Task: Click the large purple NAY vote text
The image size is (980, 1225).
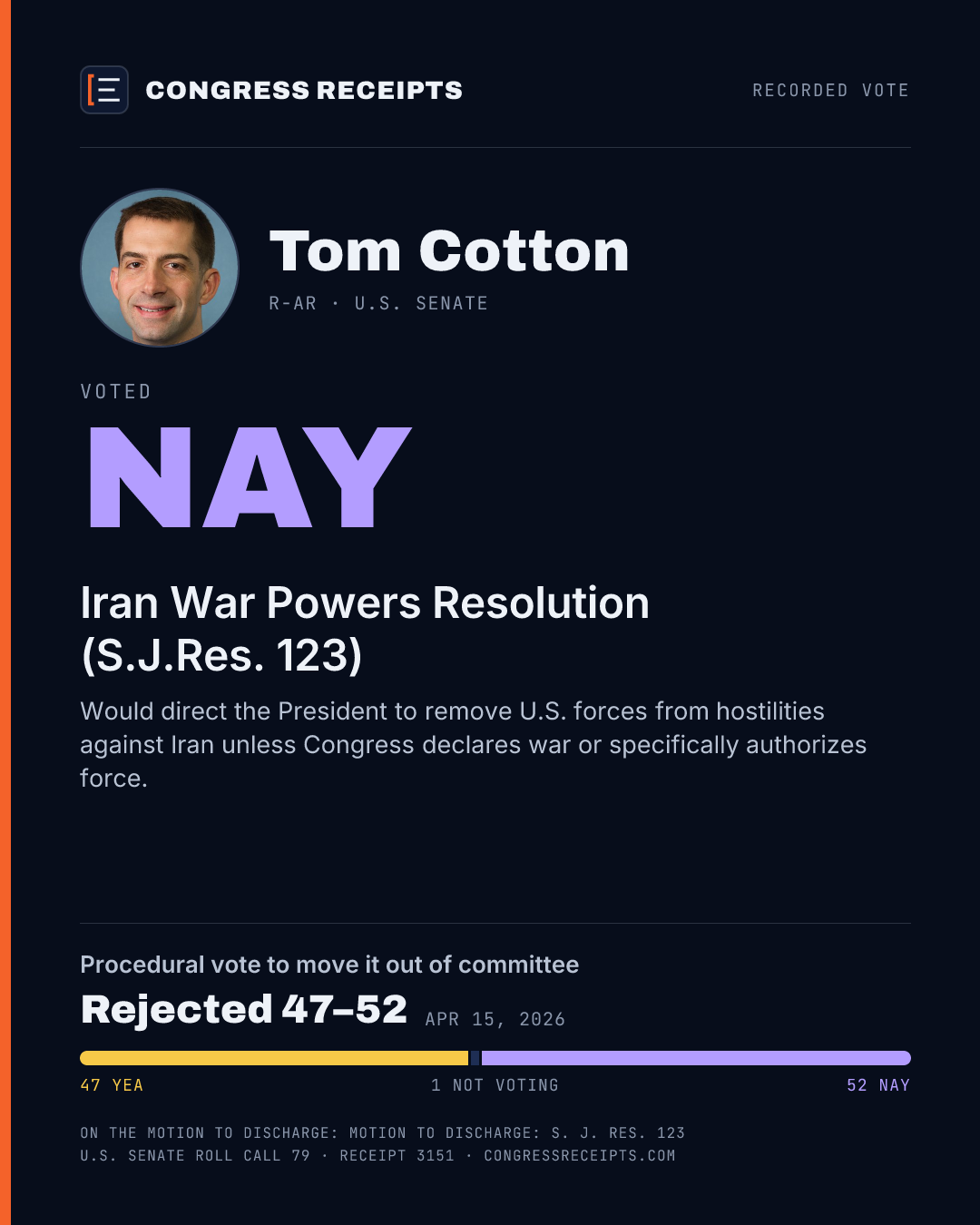Action: 250,477
